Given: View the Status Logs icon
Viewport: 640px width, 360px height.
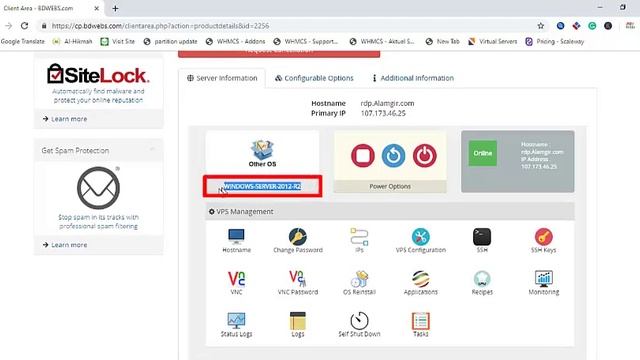Looking at the screenshot, I should (x=236, y=320).
